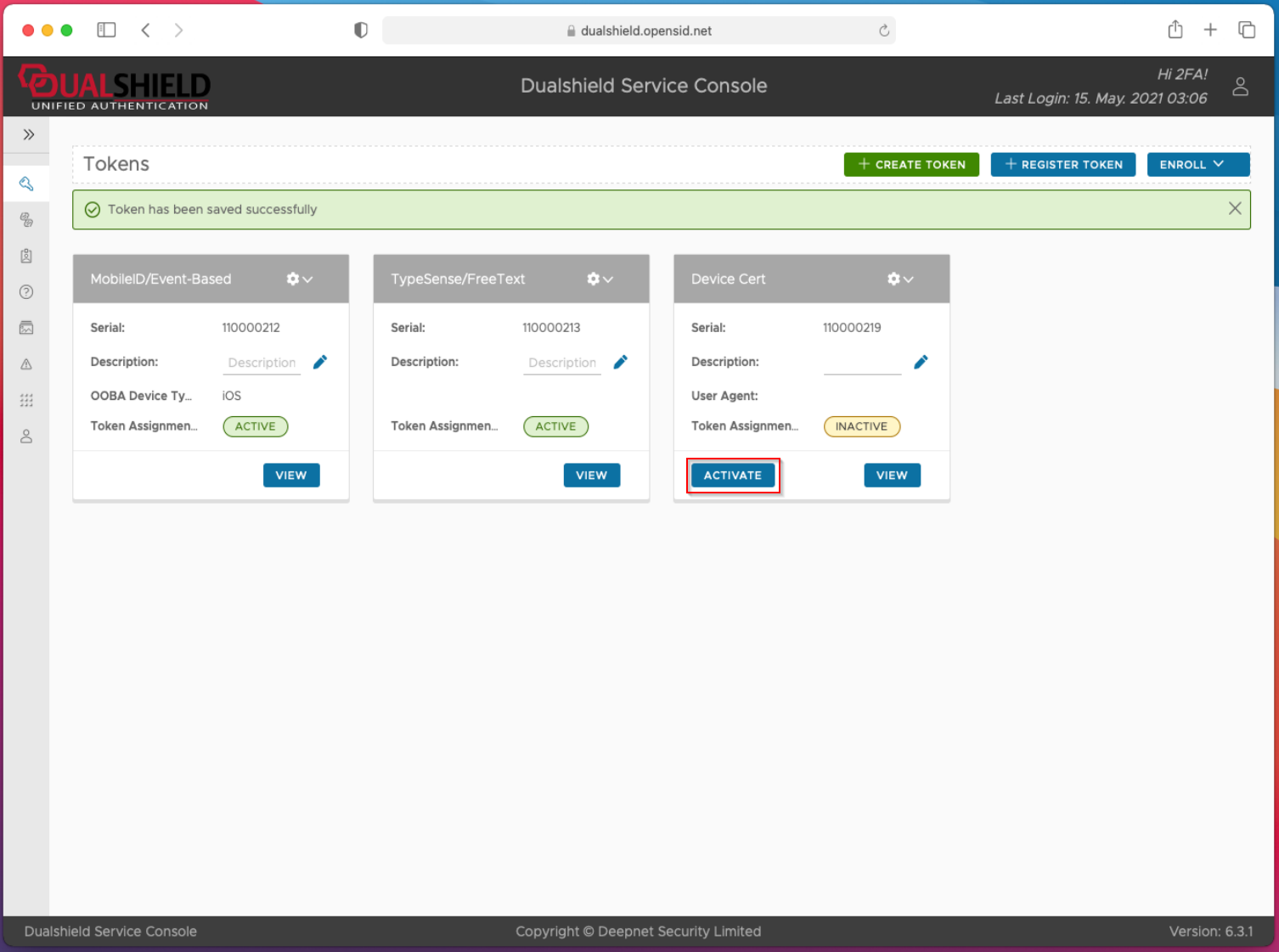Expand the ENROLL dropdown button
1279x952 pixels.
point(1197,165)
